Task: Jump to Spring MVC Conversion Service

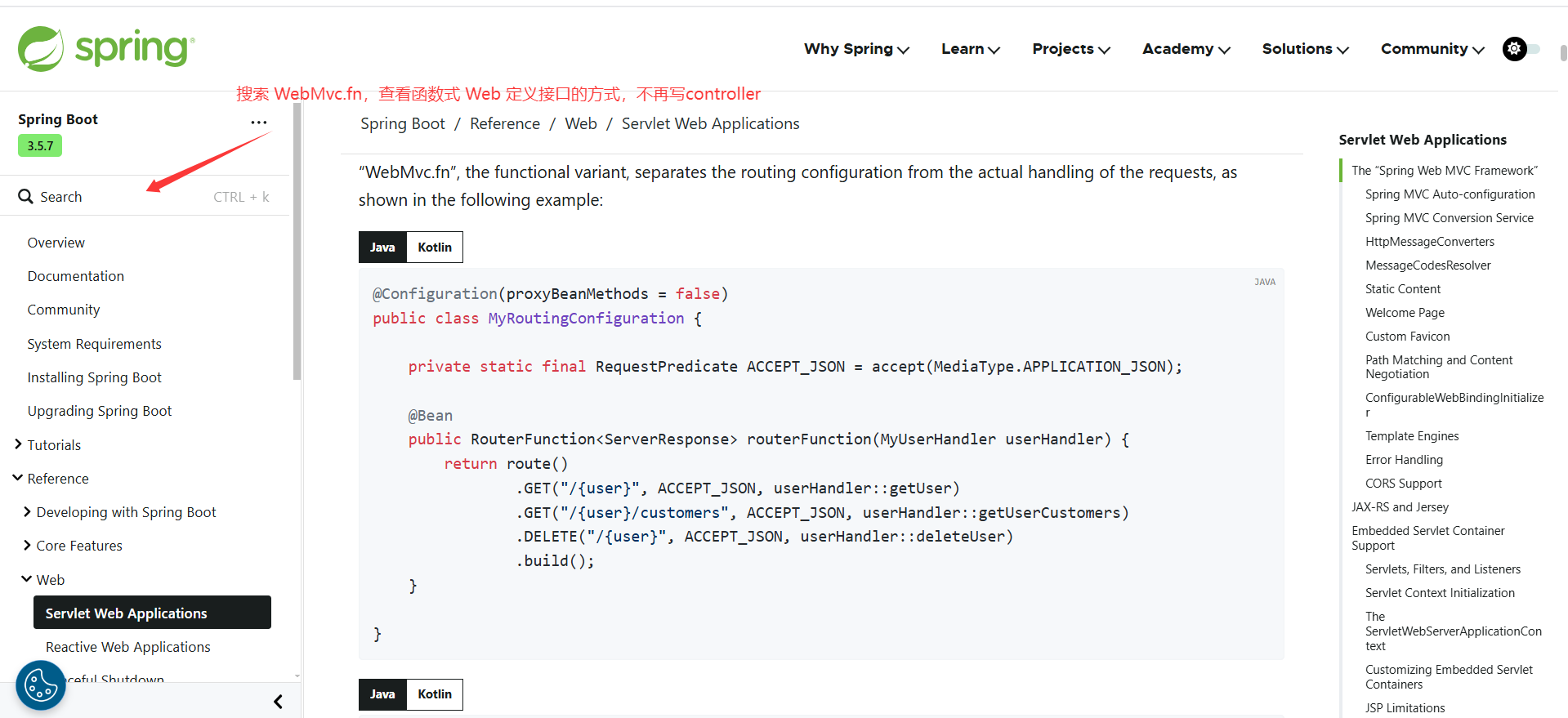Action: pos(1450,218)
